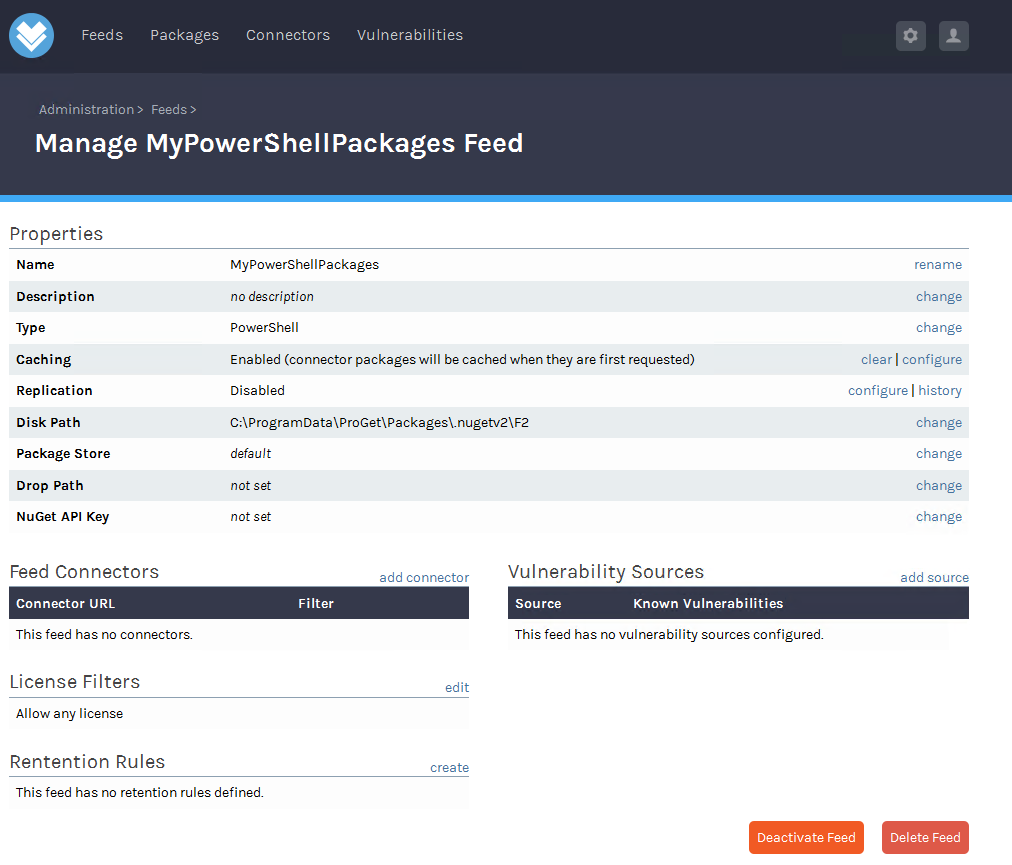Change the Description property
The height and width of the screenshot is (865, 1012).
(x=939, y=296)
